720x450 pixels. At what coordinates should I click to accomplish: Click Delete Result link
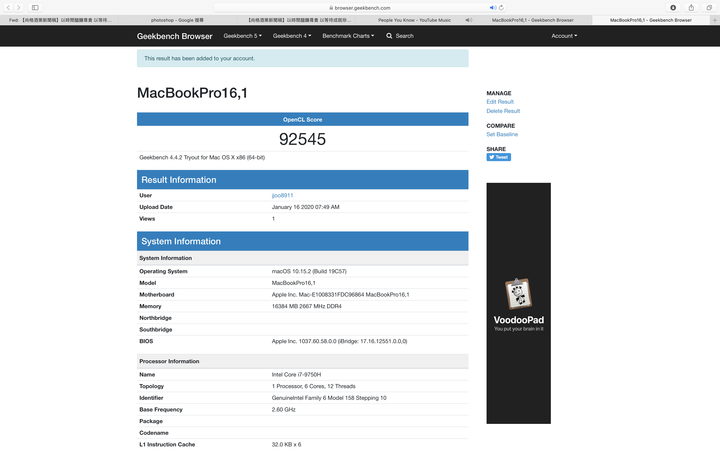tap(503, 111)
